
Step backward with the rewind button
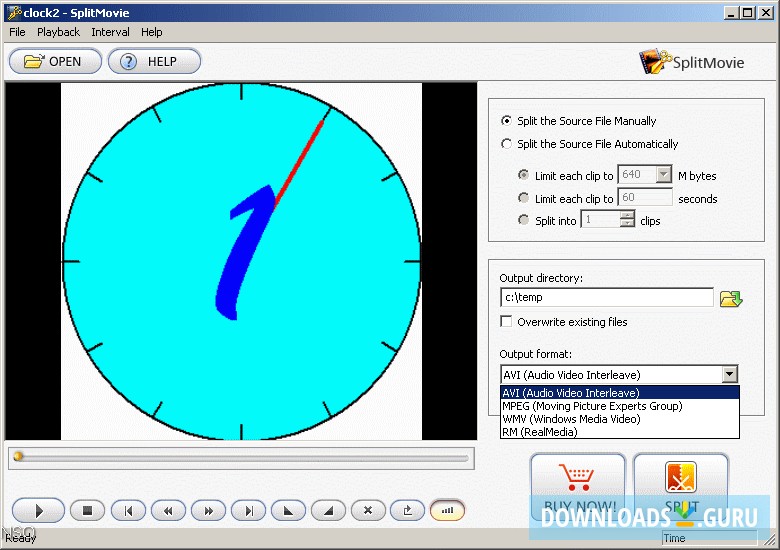168,510
